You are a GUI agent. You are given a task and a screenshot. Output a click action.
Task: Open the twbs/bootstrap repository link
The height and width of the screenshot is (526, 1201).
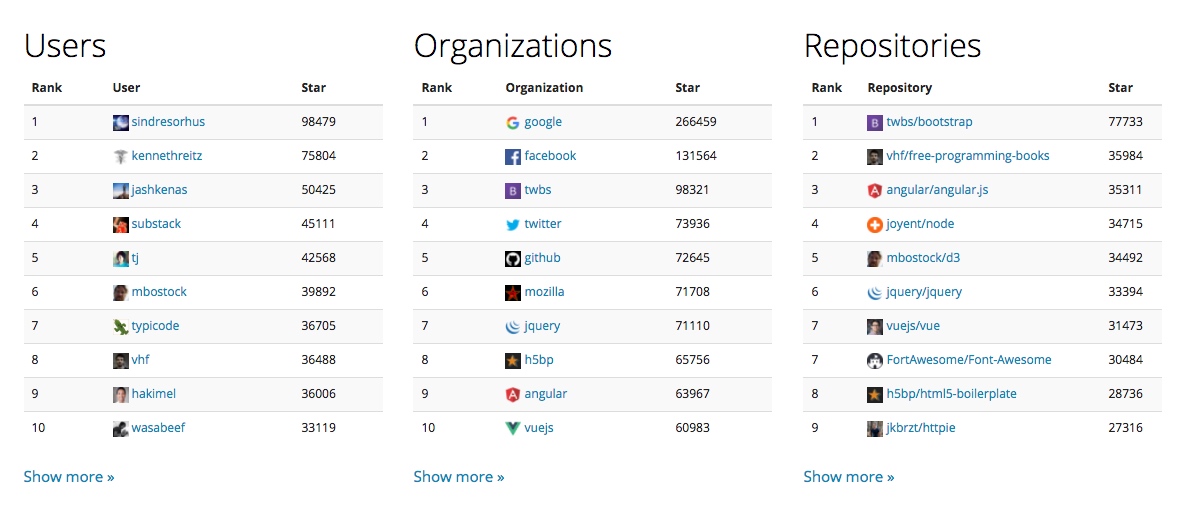click(x=929, y=122)
